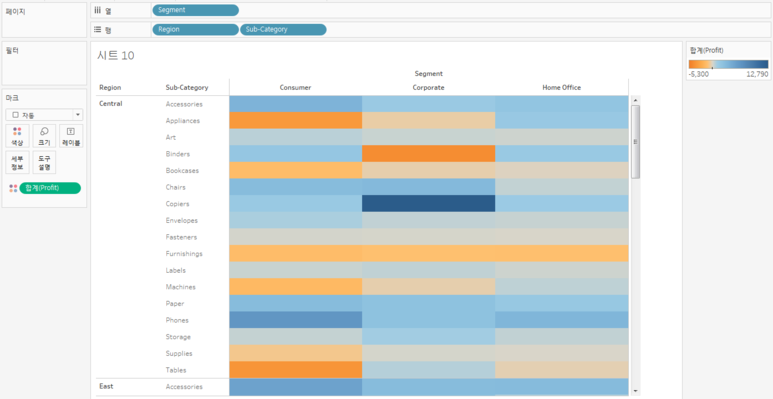Click the Copiers row label
Image resolution: width=773 pixels, height=399 pixels.
(177, 204)
